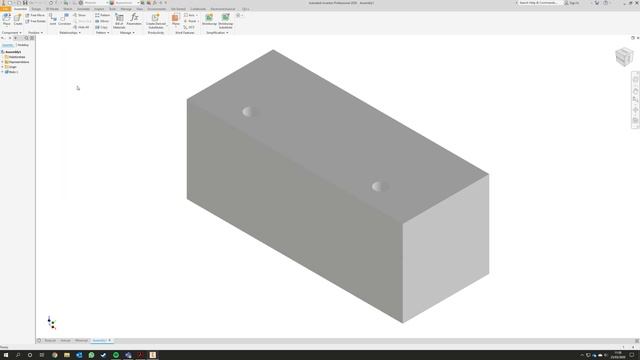Click the left hole on the block
The height and width of the screenshot is (360, 640).
coord(249,111)
